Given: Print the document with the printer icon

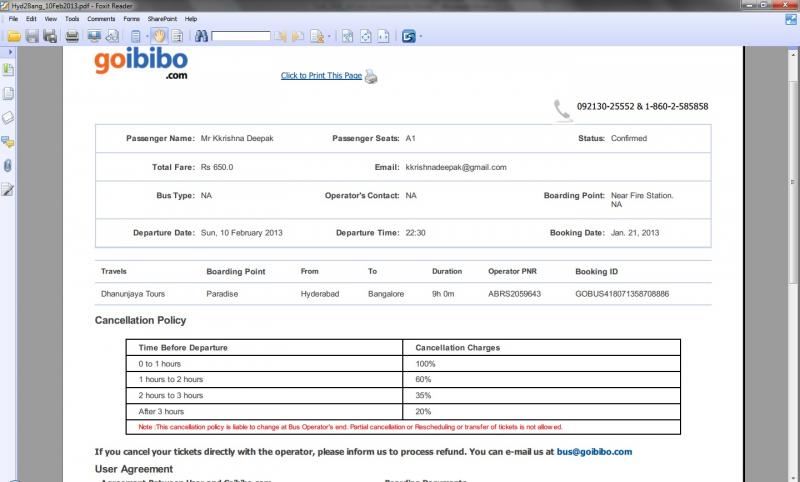Looking at the screenshot, I should 72,36.
